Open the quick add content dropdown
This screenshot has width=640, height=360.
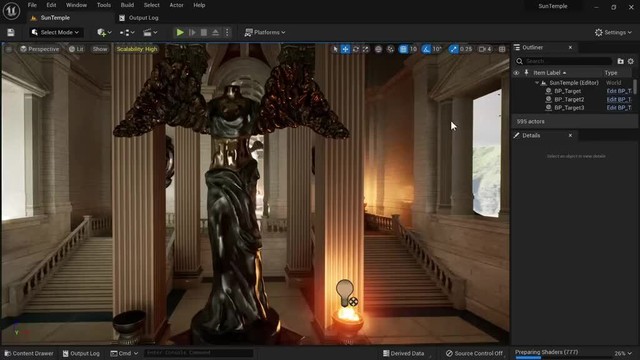[104, 32]
